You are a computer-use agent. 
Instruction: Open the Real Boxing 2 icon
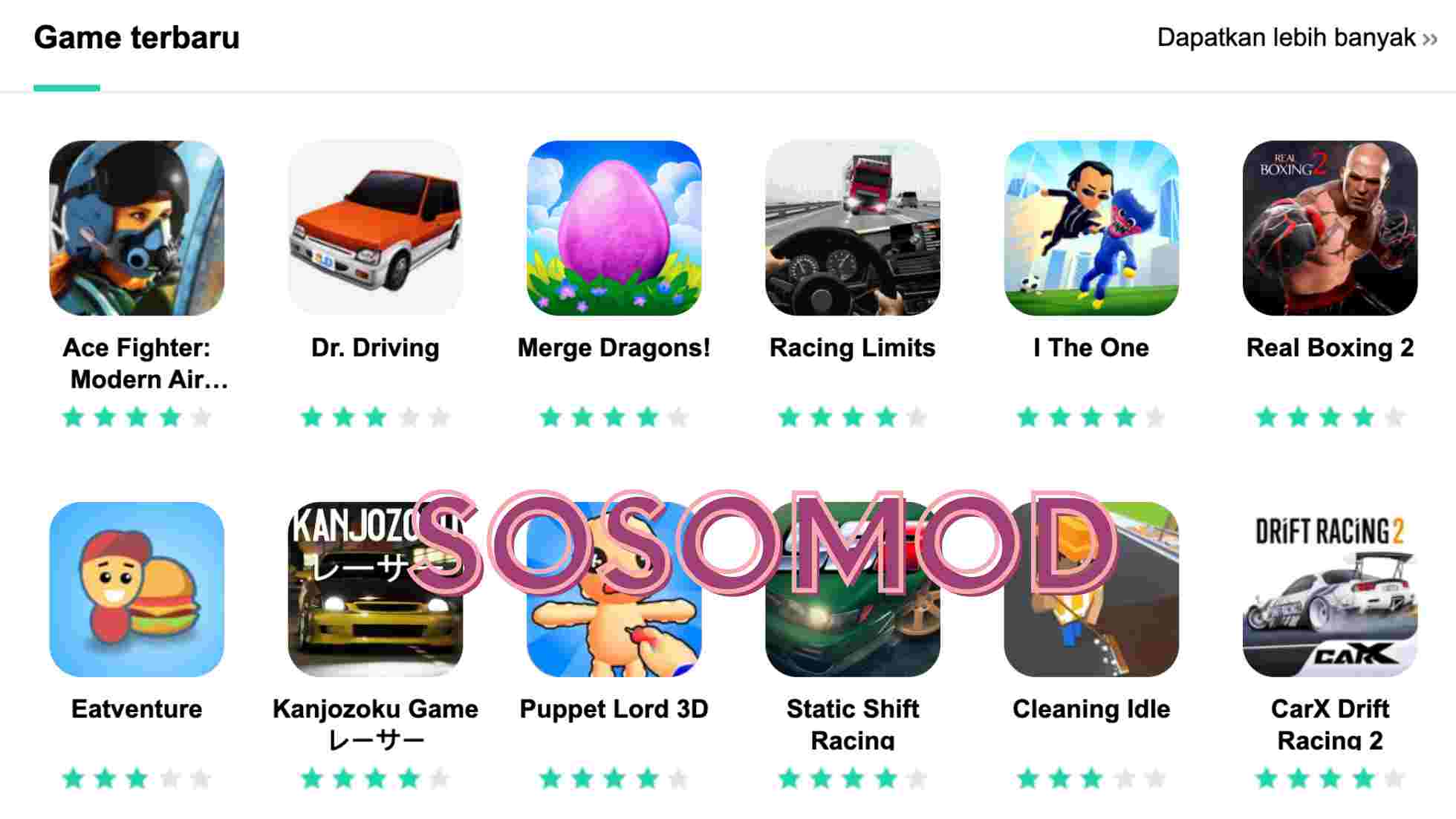coord(1330,228)
